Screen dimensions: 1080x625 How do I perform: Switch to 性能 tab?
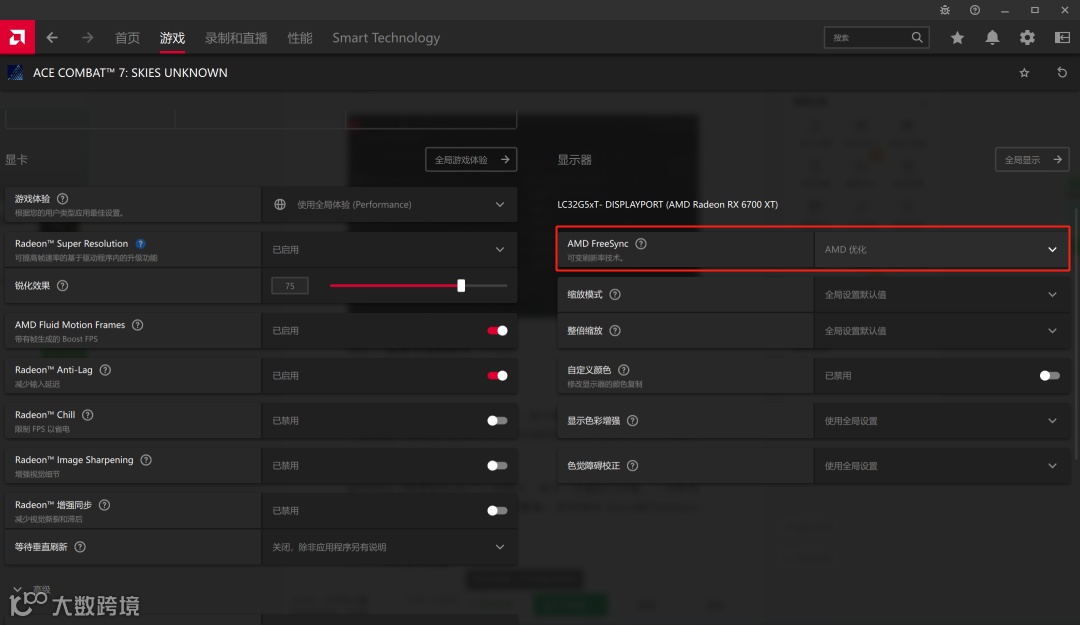(300, 38)
